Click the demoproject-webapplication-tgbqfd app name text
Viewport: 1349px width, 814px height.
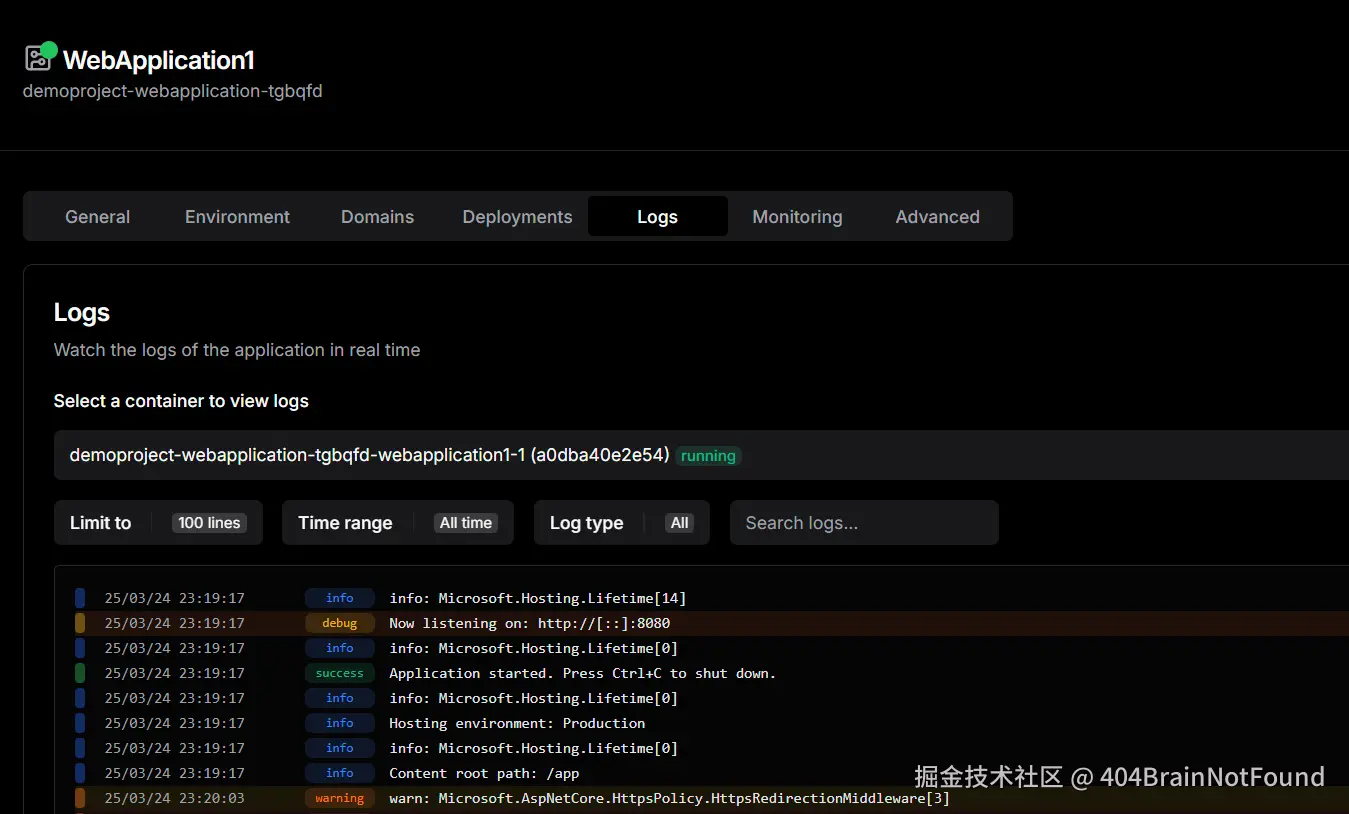pos(172,91)
